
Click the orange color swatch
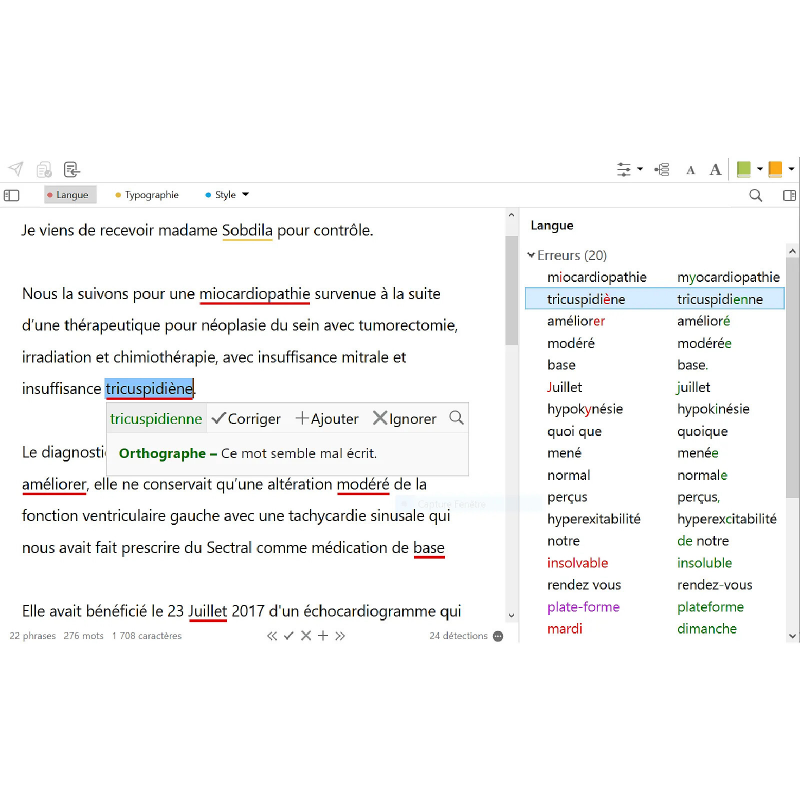[x=775, y=169]
